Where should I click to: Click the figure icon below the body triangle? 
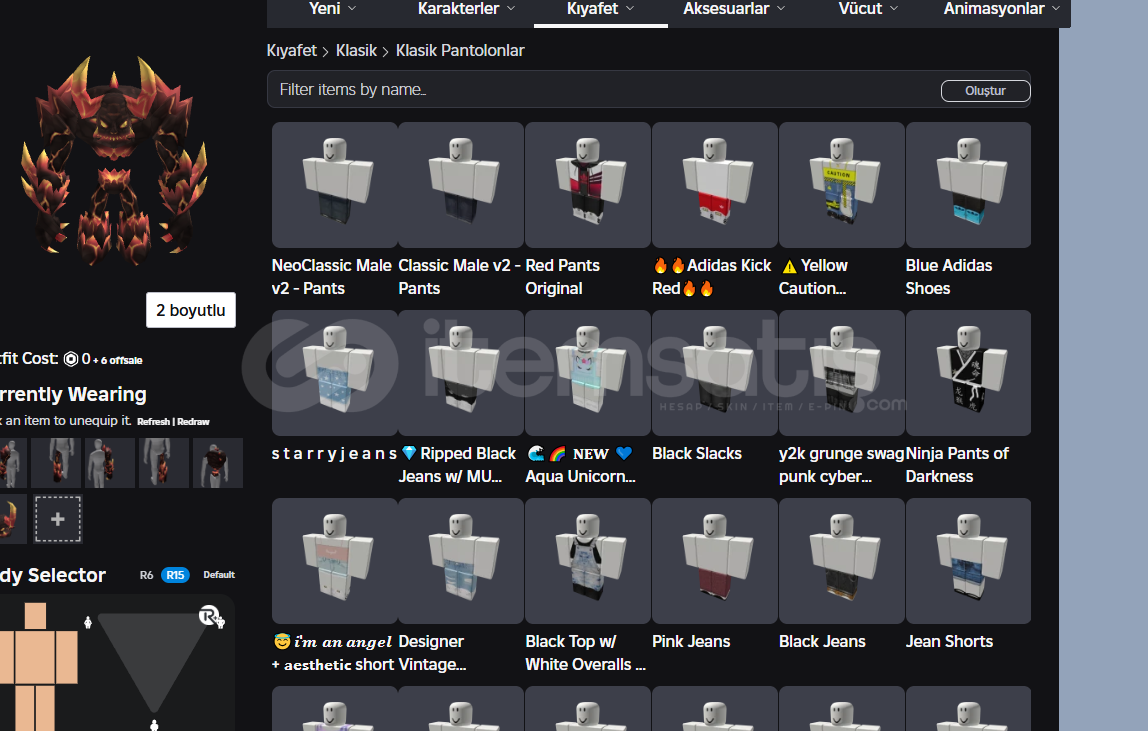[154, 725]
